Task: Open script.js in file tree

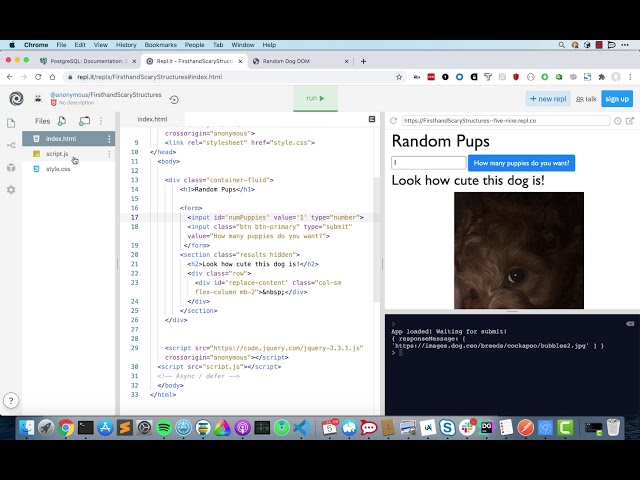Action: click(57, 154)
